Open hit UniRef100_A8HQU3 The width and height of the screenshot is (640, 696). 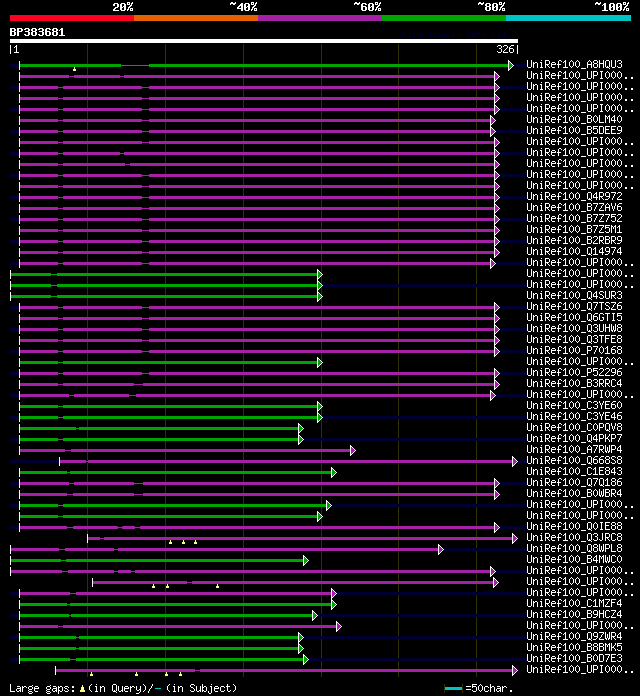coord(574,64)
